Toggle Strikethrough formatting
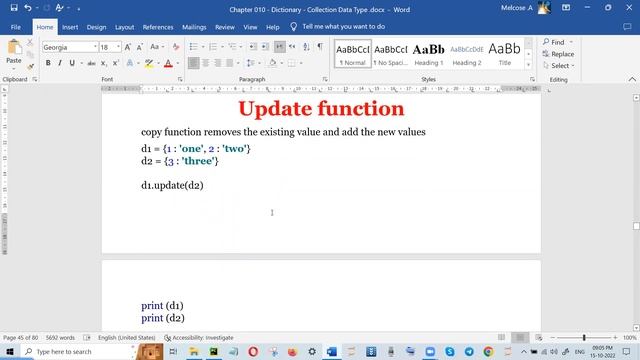 click(x=91, y=63)
